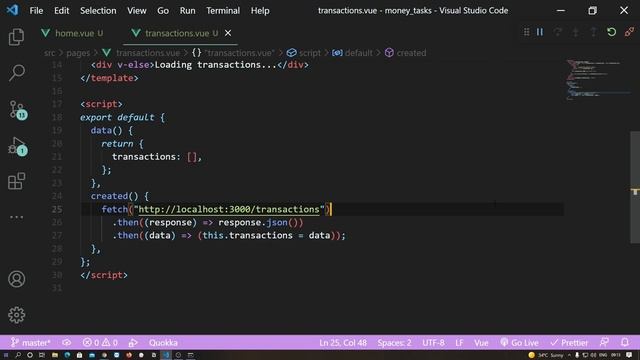Viewport: 640px width, 360px height.
Task: Change the UTF-8 file encoding
Action: (x=433, y=342)
